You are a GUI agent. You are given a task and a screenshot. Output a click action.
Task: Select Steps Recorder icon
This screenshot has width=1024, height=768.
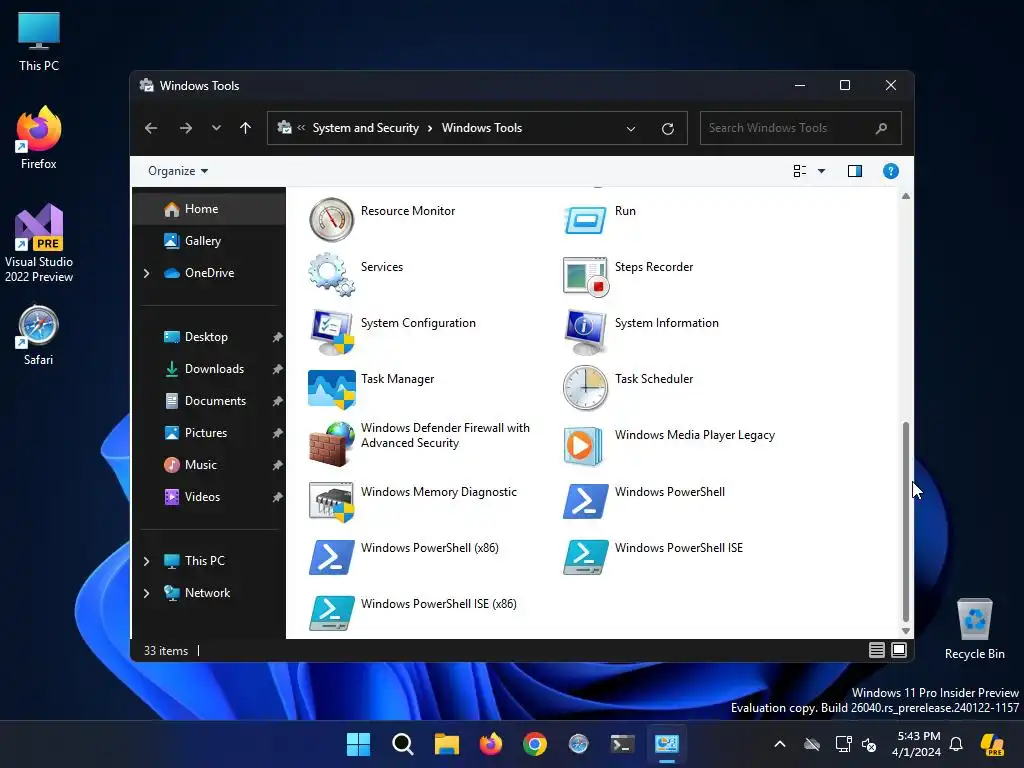(x=585, y=276)
